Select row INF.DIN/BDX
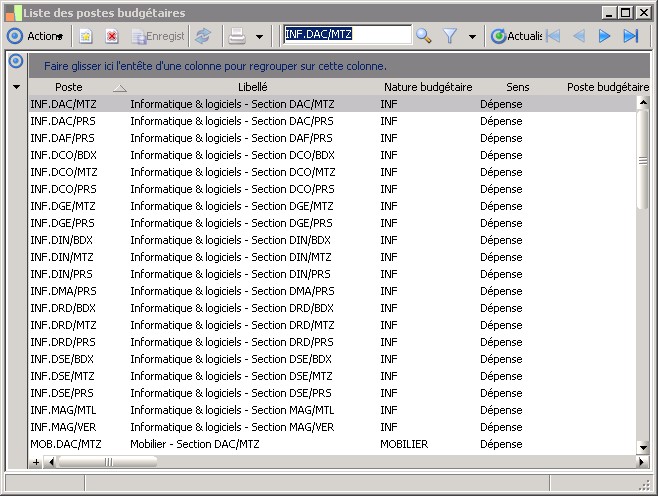Viewport: 658px width, 496px height. pyautogui.click(x=333, y=240)
